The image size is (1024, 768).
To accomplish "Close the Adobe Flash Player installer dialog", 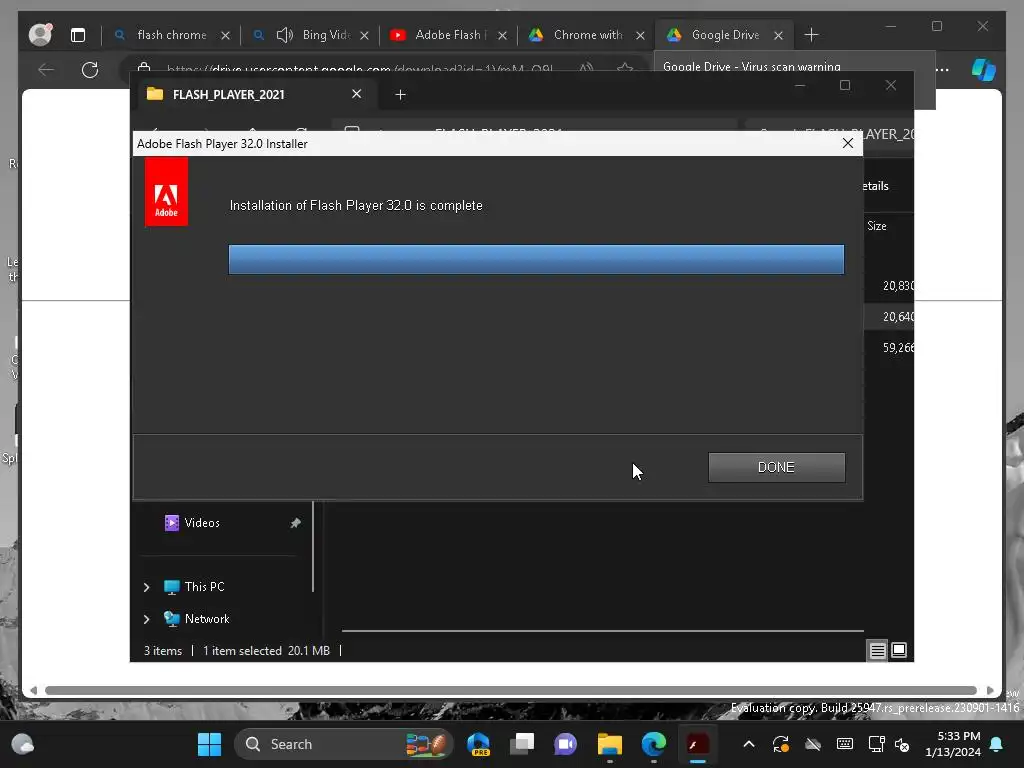I will point(848,143).
